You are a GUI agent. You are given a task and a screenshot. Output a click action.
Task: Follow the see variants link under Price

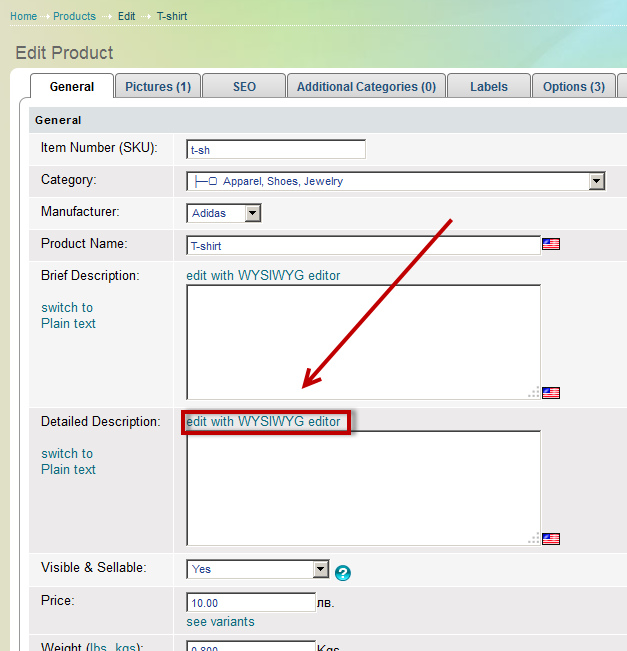pyautogui.click(x=220, y=622)
